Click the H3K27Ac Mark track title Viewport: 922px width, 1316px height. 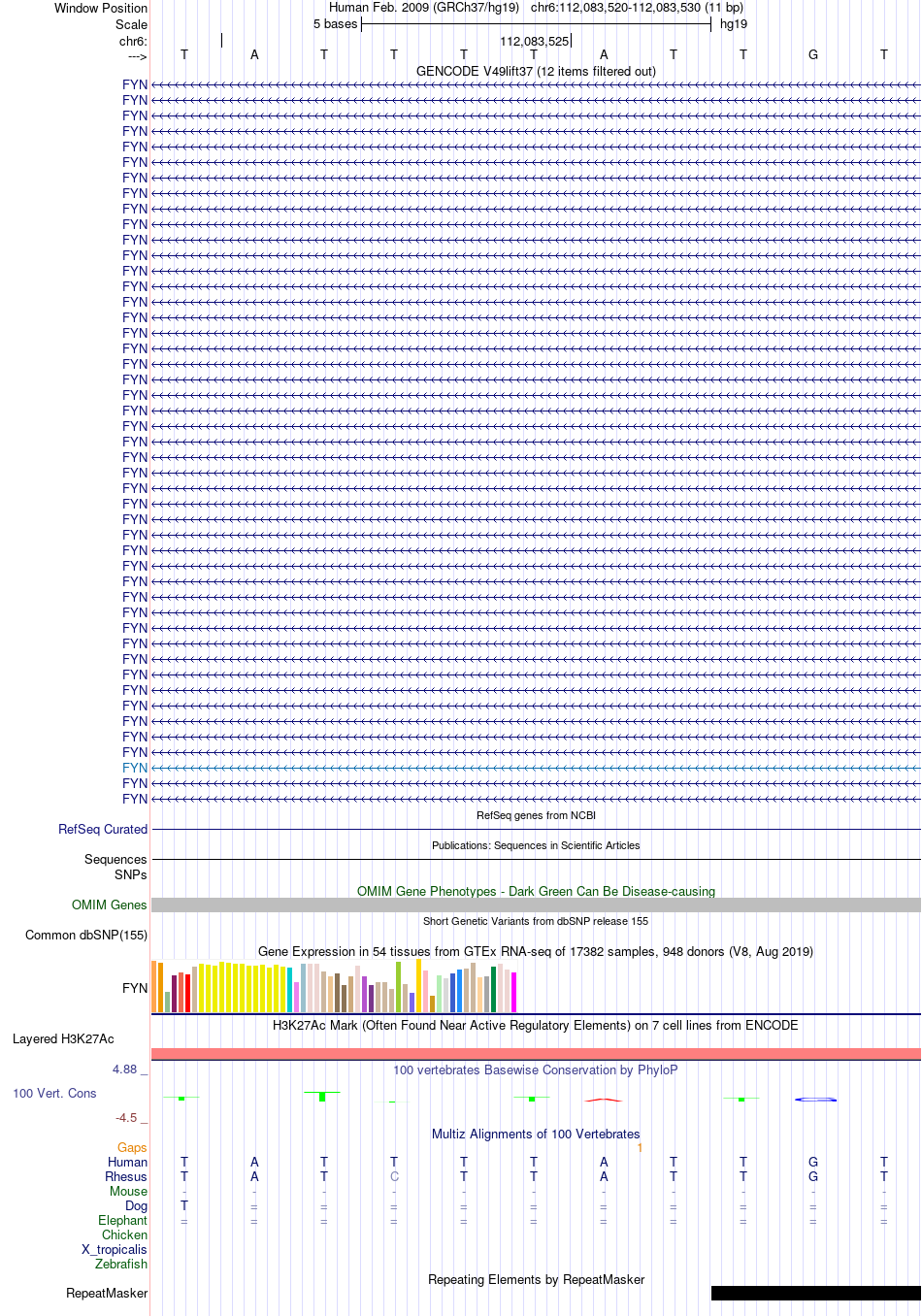pos(536,1025)
